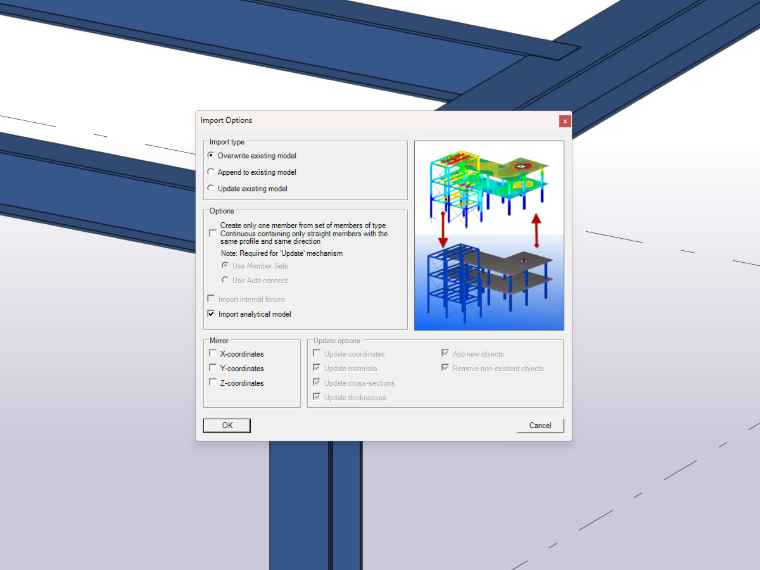Enable mirroring of X-coordinates
The image size is (760, 570).
(x=212, y=353)
